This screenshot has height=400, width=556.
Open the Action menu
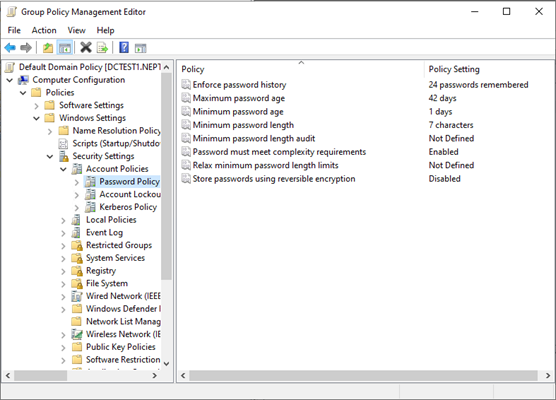tap(44, 30)
